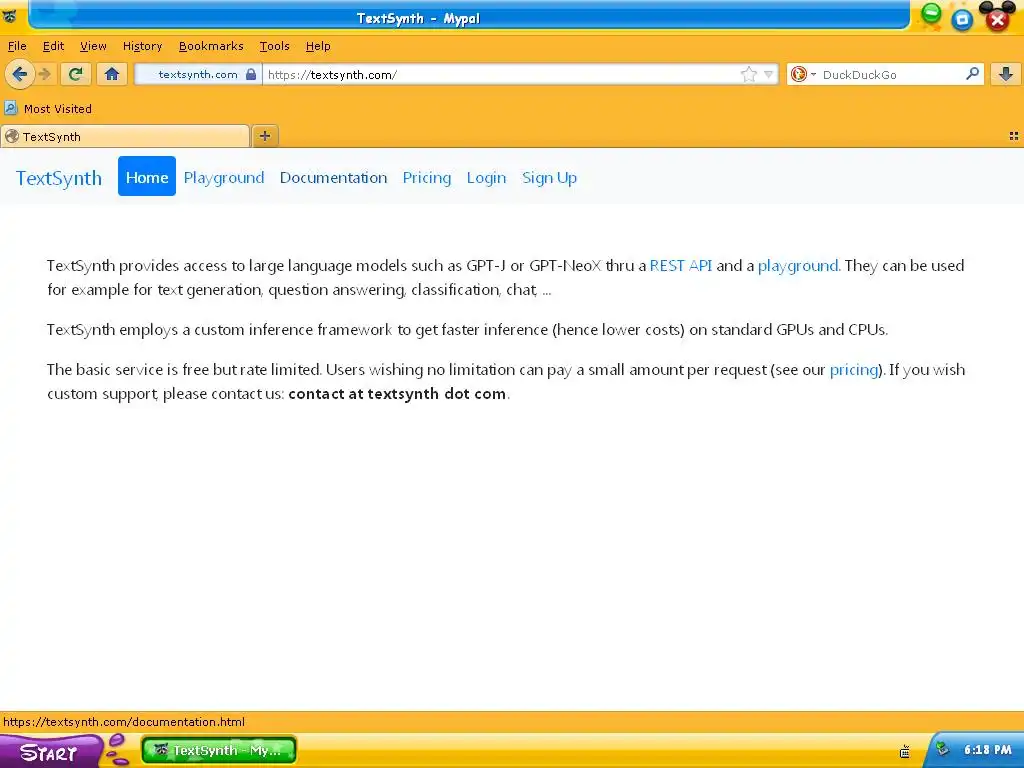Screen dimensions: 1024x768
Task: Open the Tools menu
Action: click(x=274, y=46)
